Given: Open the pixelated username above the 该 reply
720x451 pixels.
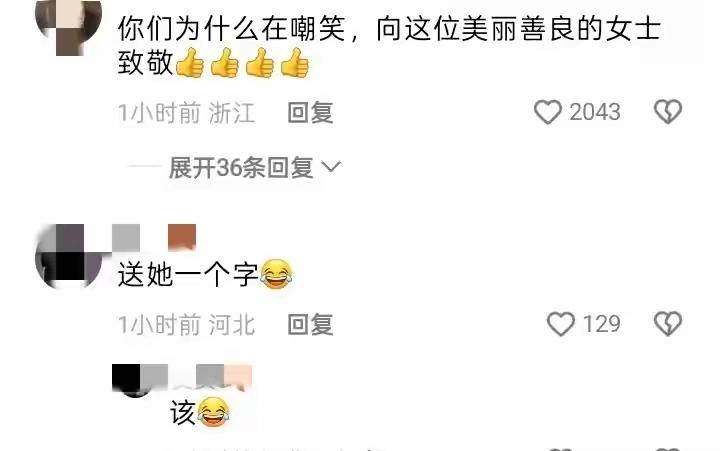Looking at the screenshot, I should pyautogui.click(x=182, y=378).
